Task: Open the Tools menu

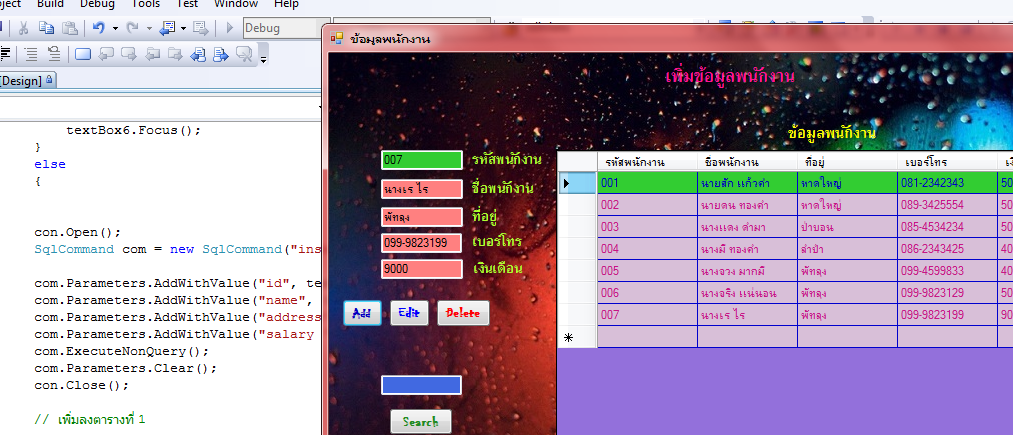Action: tap(145, 5)
